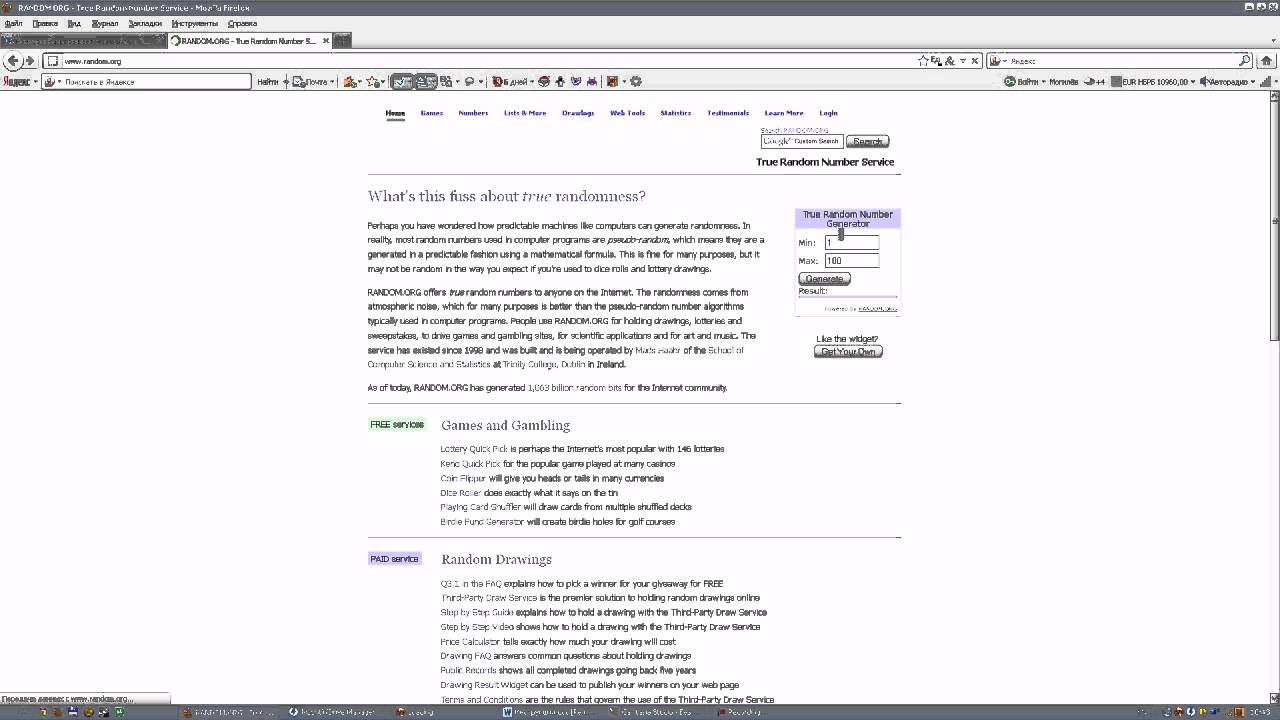Open the Lists & More navigation item
This screenshot has height=720, width=1280.
[525, 113]
